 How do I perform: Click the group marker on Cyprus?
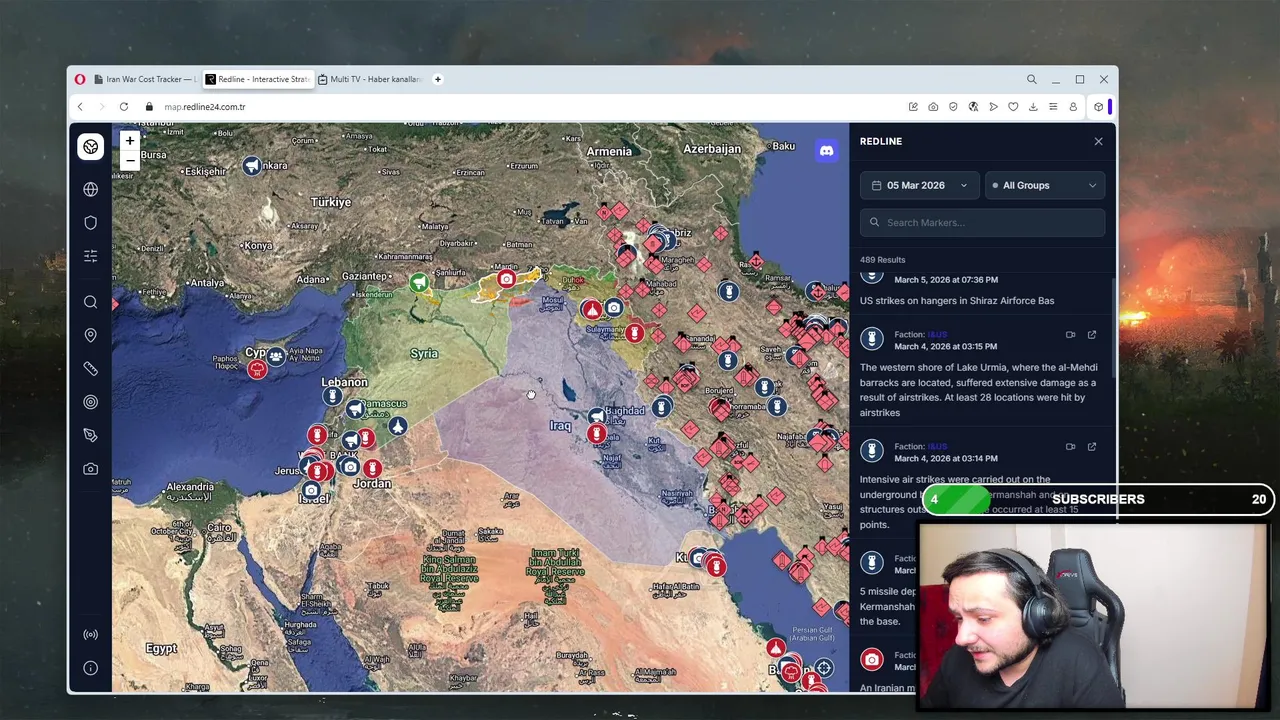(276, 356)
